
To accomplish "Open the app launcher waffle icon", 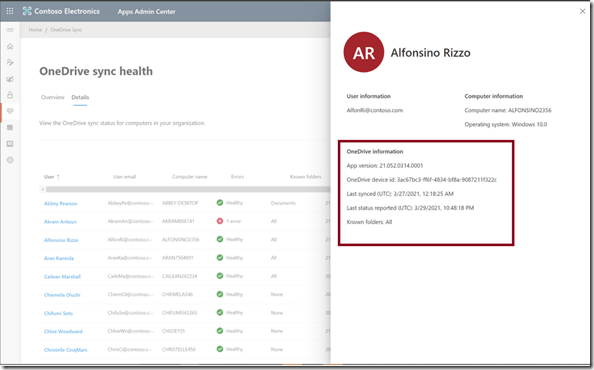I will 10,11.
